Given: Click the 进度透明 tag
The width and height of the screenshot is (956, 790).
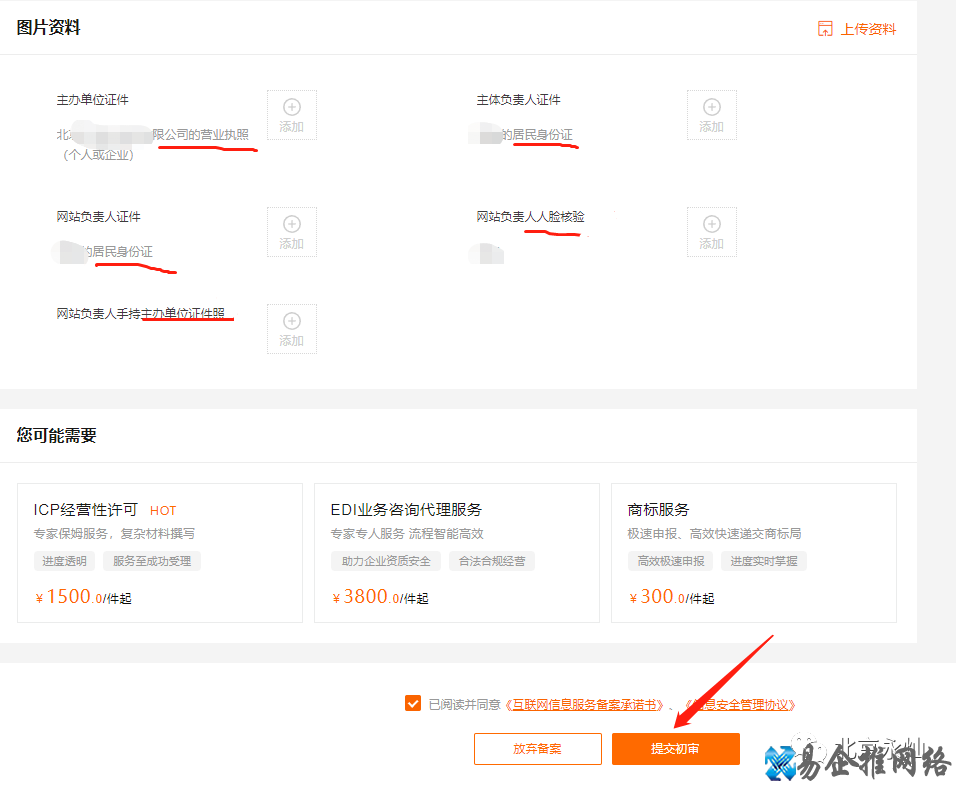Looking at the screenshot, I should click(x=64, y=561).
